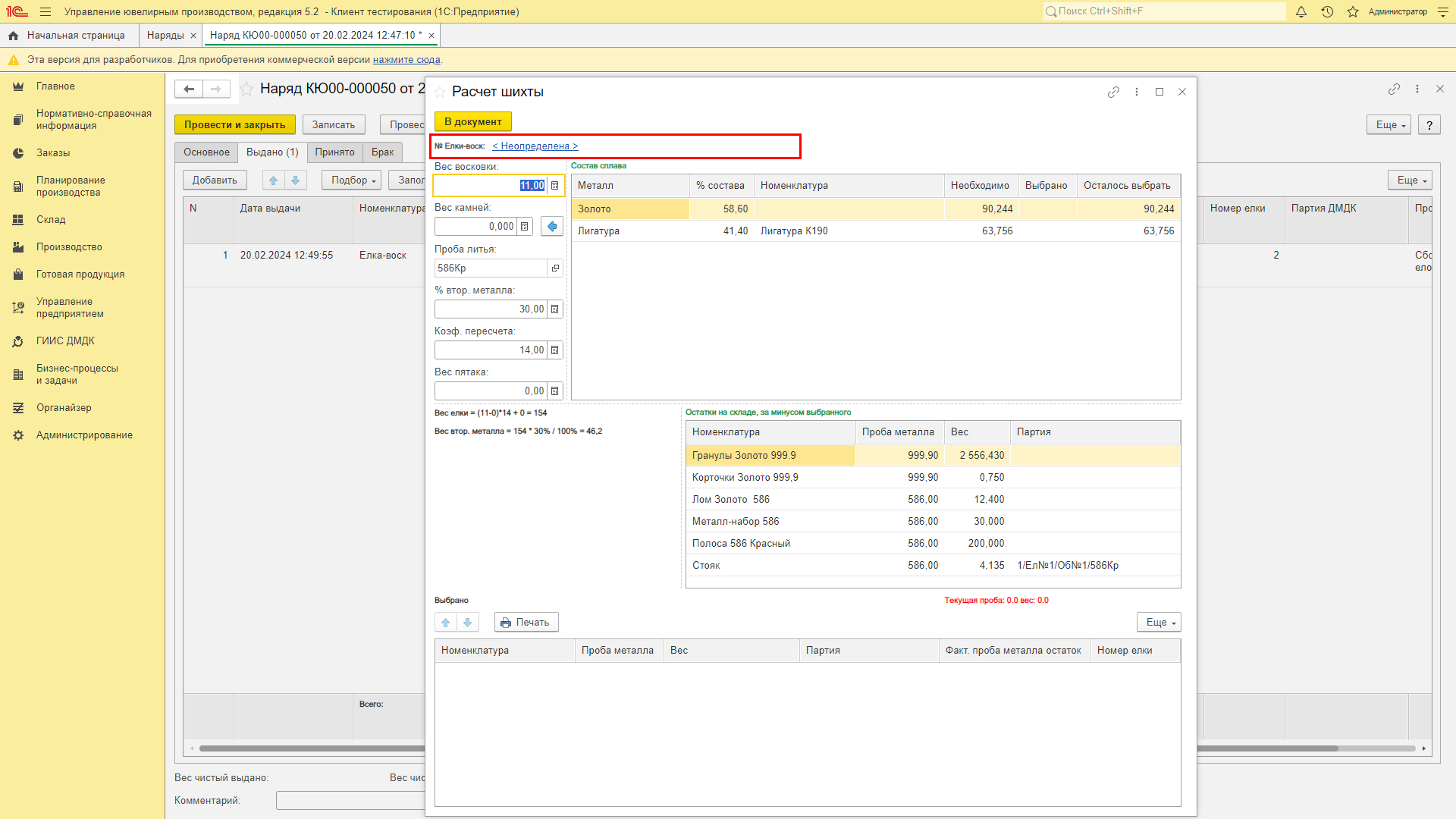This screenshot has width=1456, height=819.
Task: Click the Записать button
Action: tap(334, 125)
